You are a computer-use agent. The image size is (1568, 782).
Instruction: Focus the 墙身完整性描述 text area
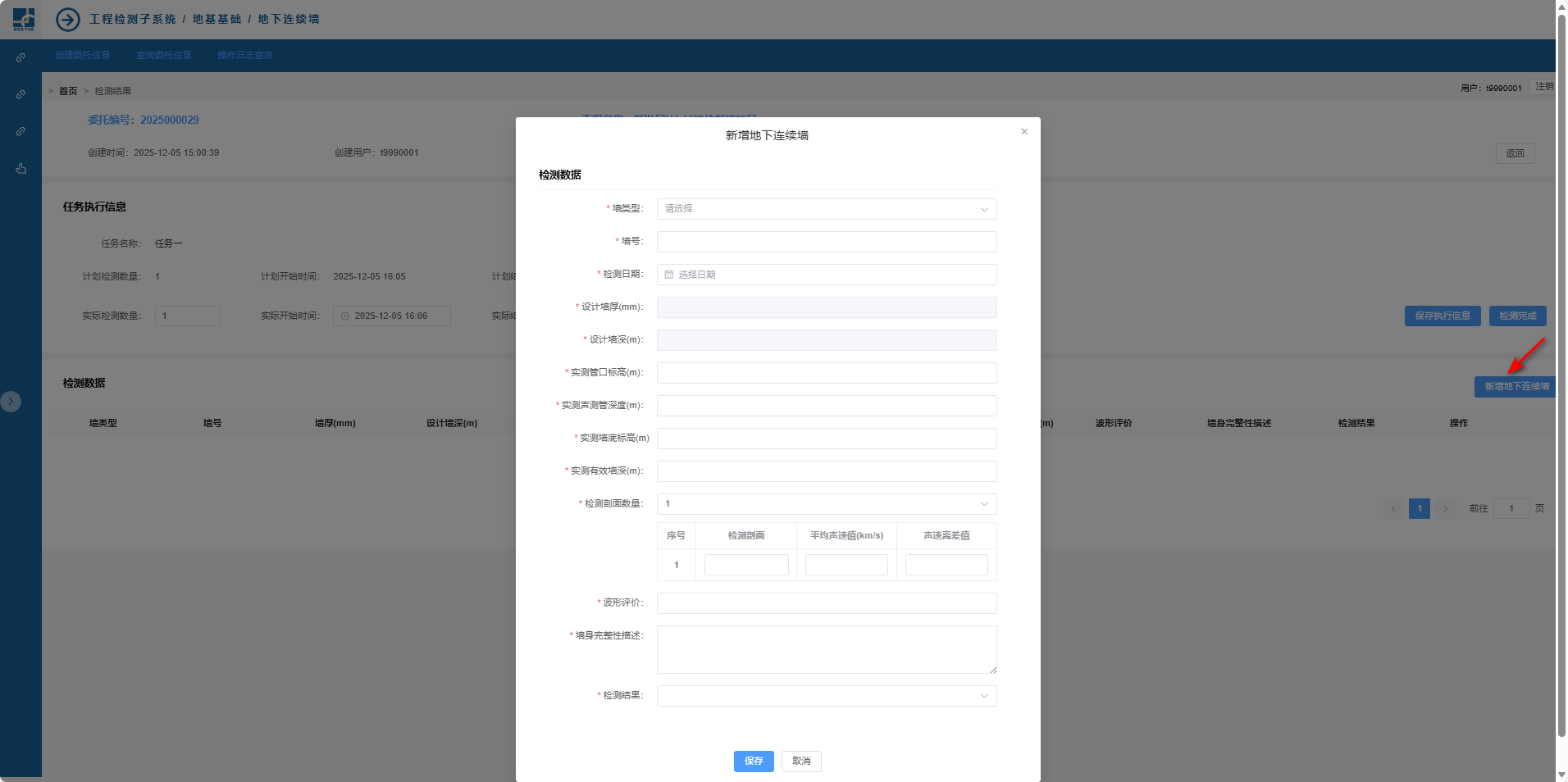(x=826, y=649)
